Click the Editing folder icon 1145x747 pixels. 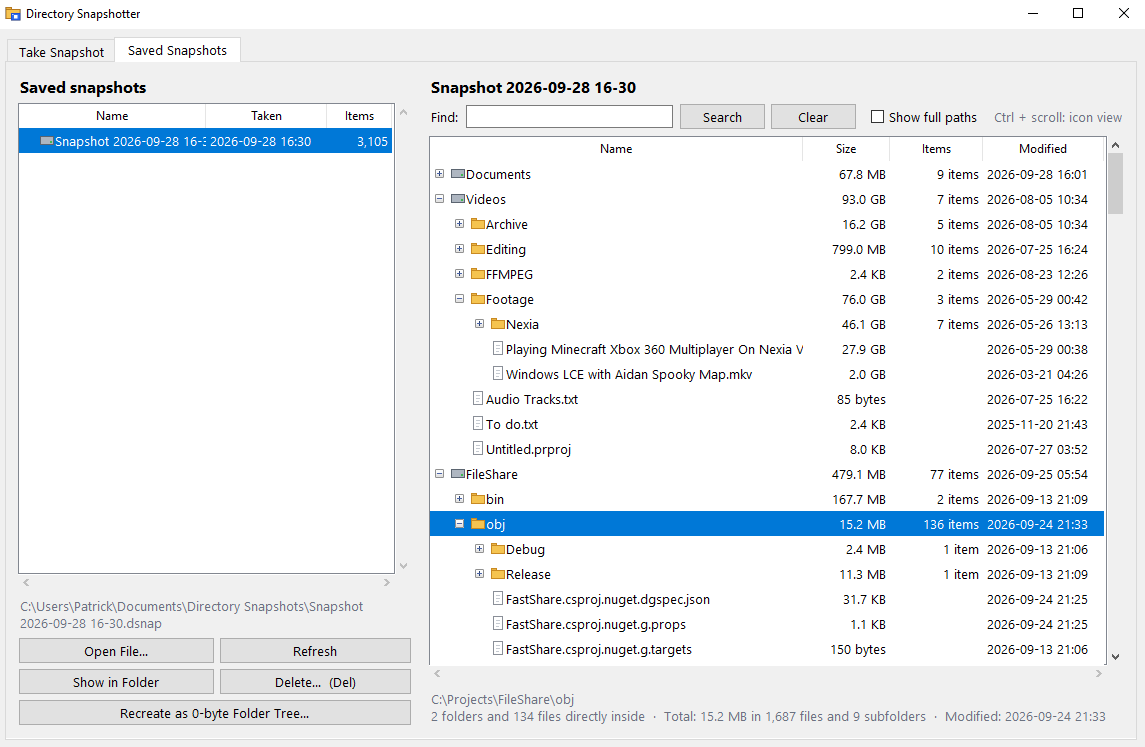point(478,248)
